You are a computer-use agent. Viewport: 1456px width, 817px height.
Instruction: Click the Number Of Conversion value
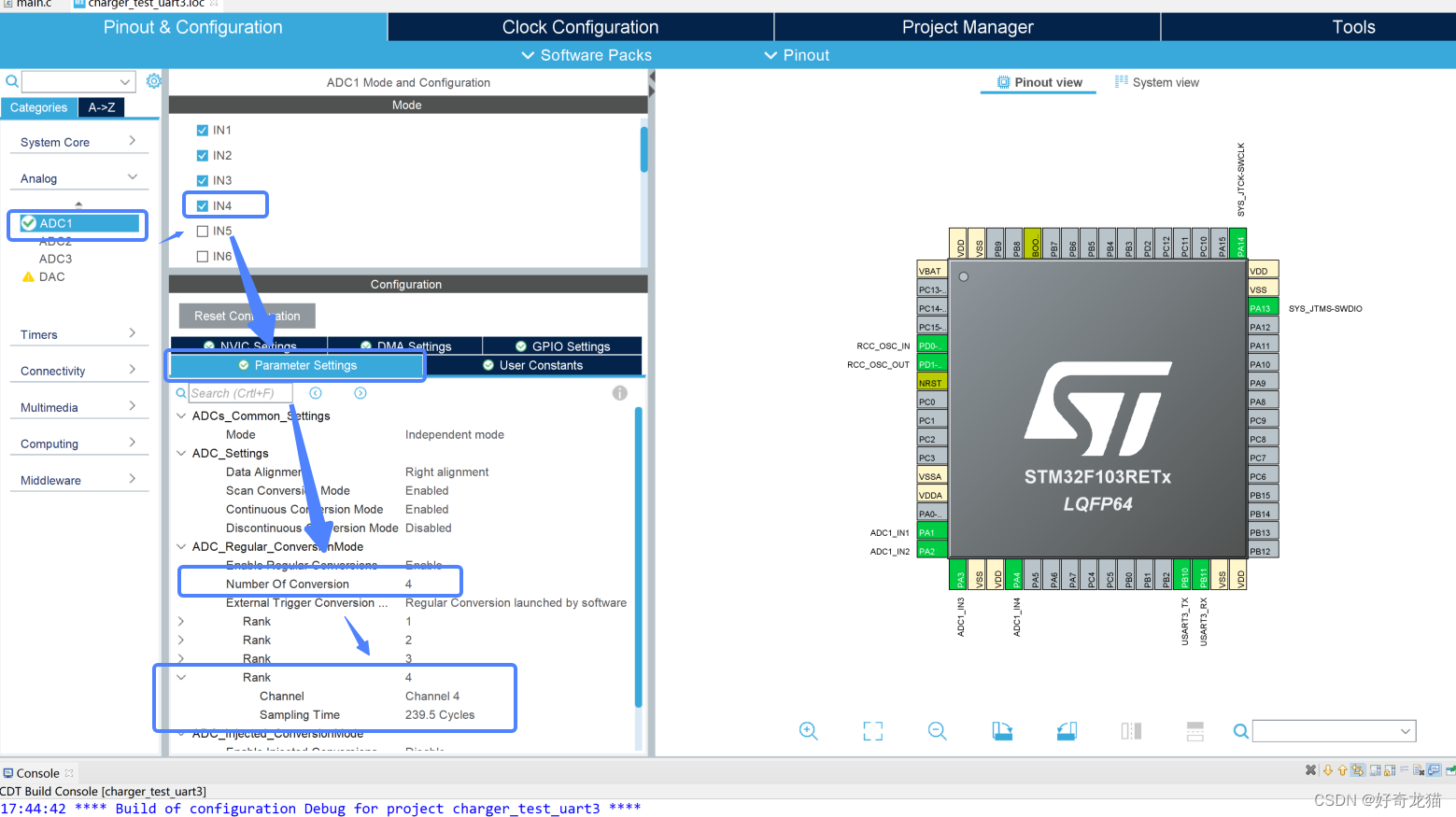408,584
